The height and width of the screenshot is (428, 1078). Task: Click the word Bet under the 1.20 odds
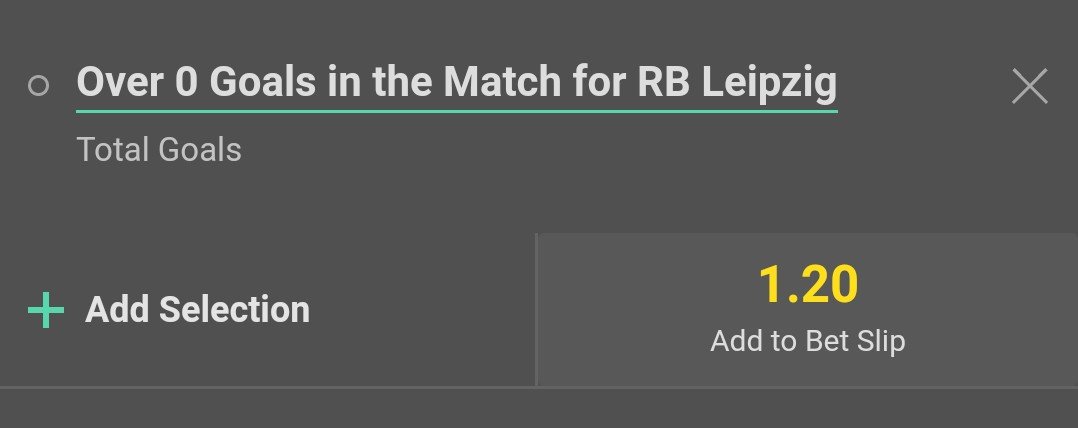coord(827,341)
